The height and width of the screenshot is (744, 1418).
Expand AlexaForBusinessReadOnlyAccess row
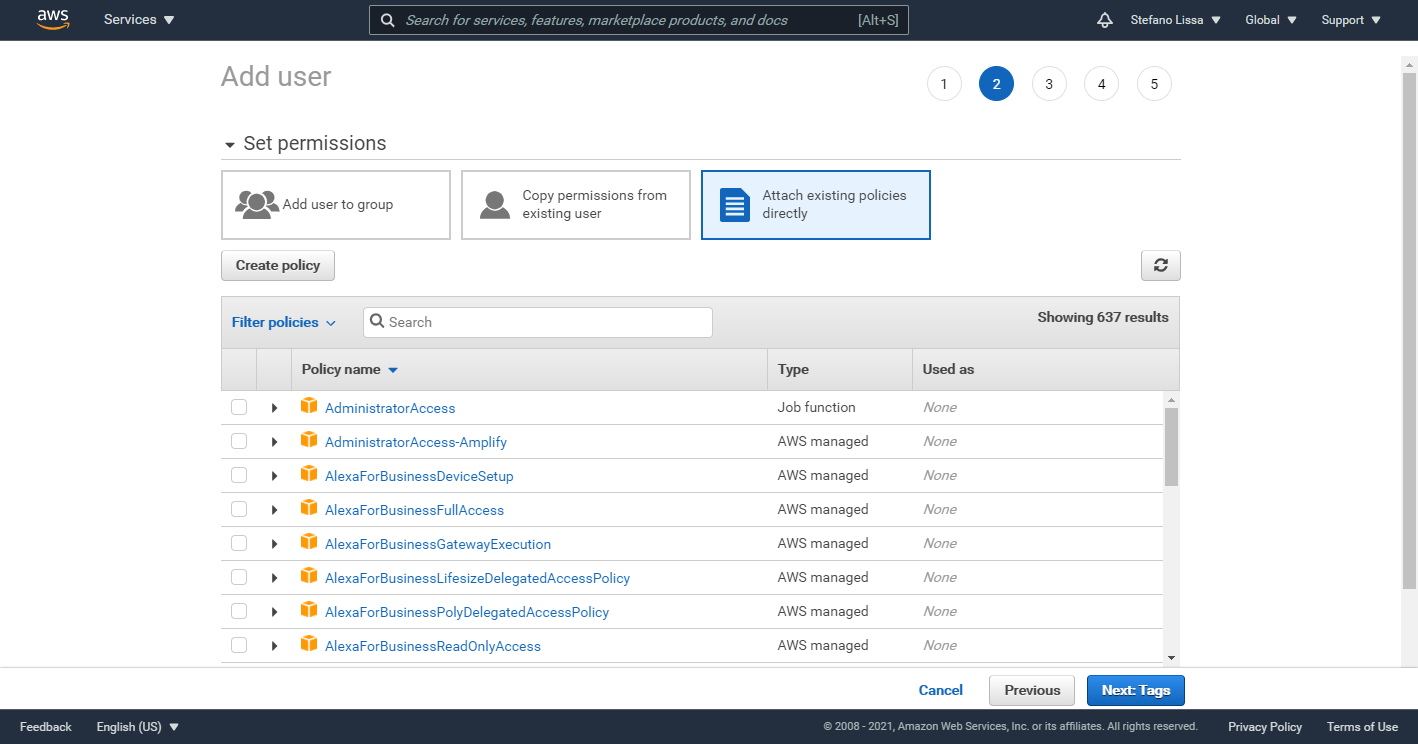274,646
